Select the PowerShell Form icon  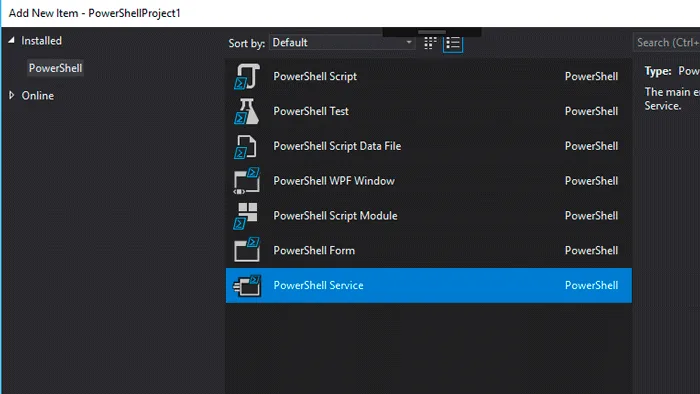[247, 250]
